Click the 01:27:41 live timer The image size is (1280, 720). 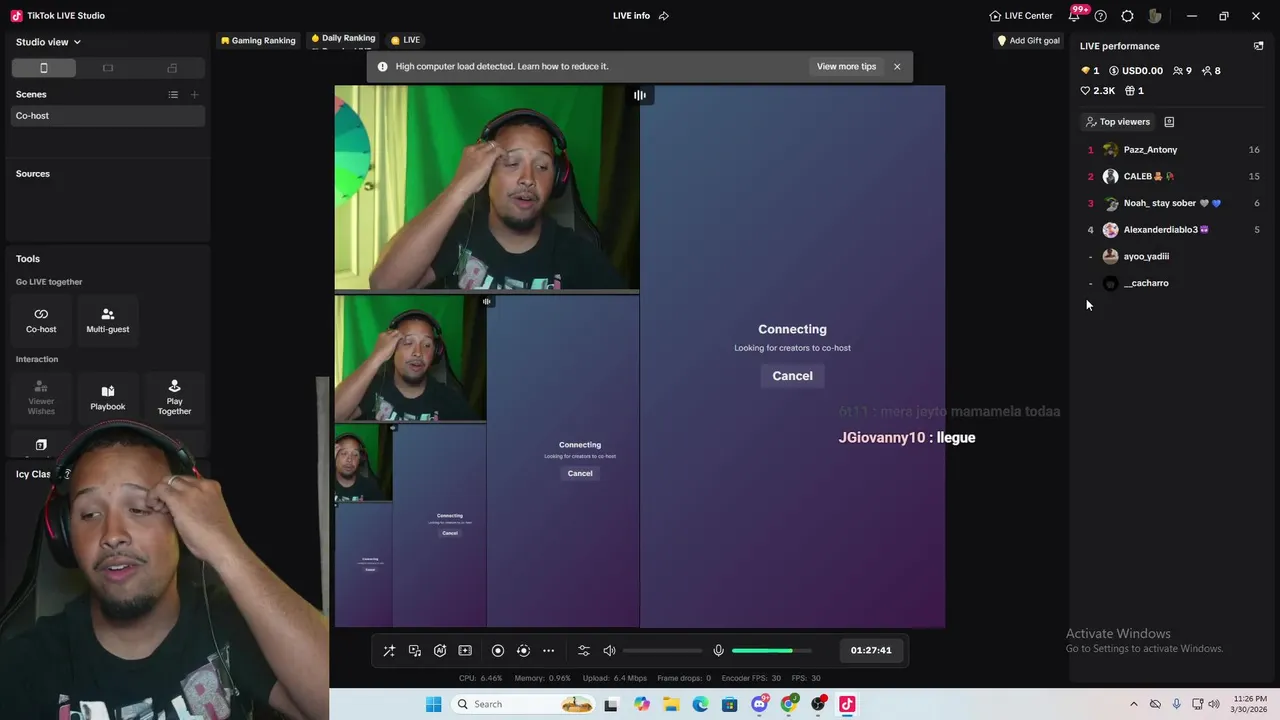tap(871, 650)
